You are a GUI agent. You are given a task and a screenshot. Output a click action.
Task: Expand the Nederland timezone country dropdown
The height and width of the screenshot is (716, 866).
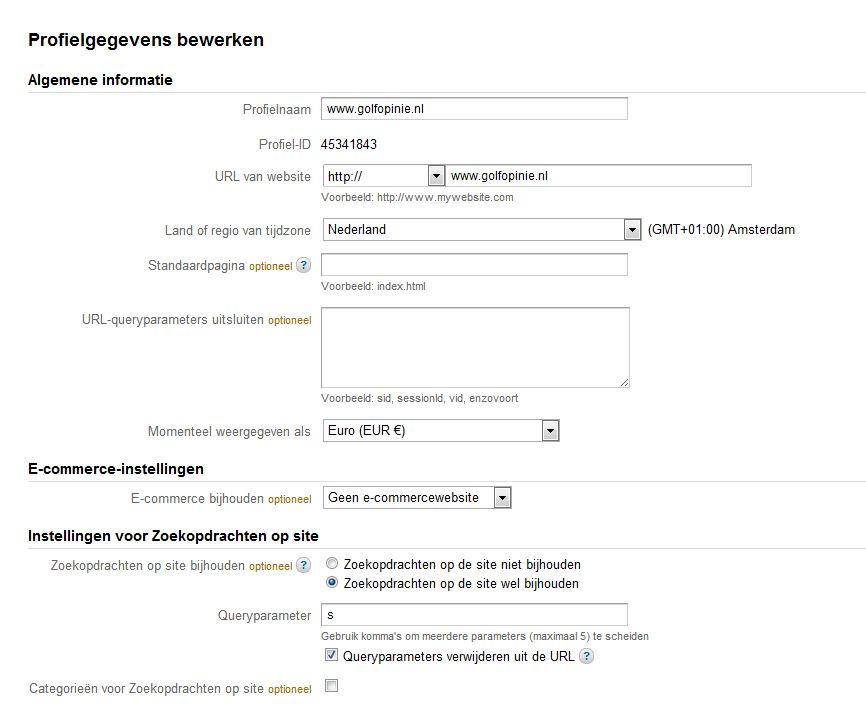482,229
